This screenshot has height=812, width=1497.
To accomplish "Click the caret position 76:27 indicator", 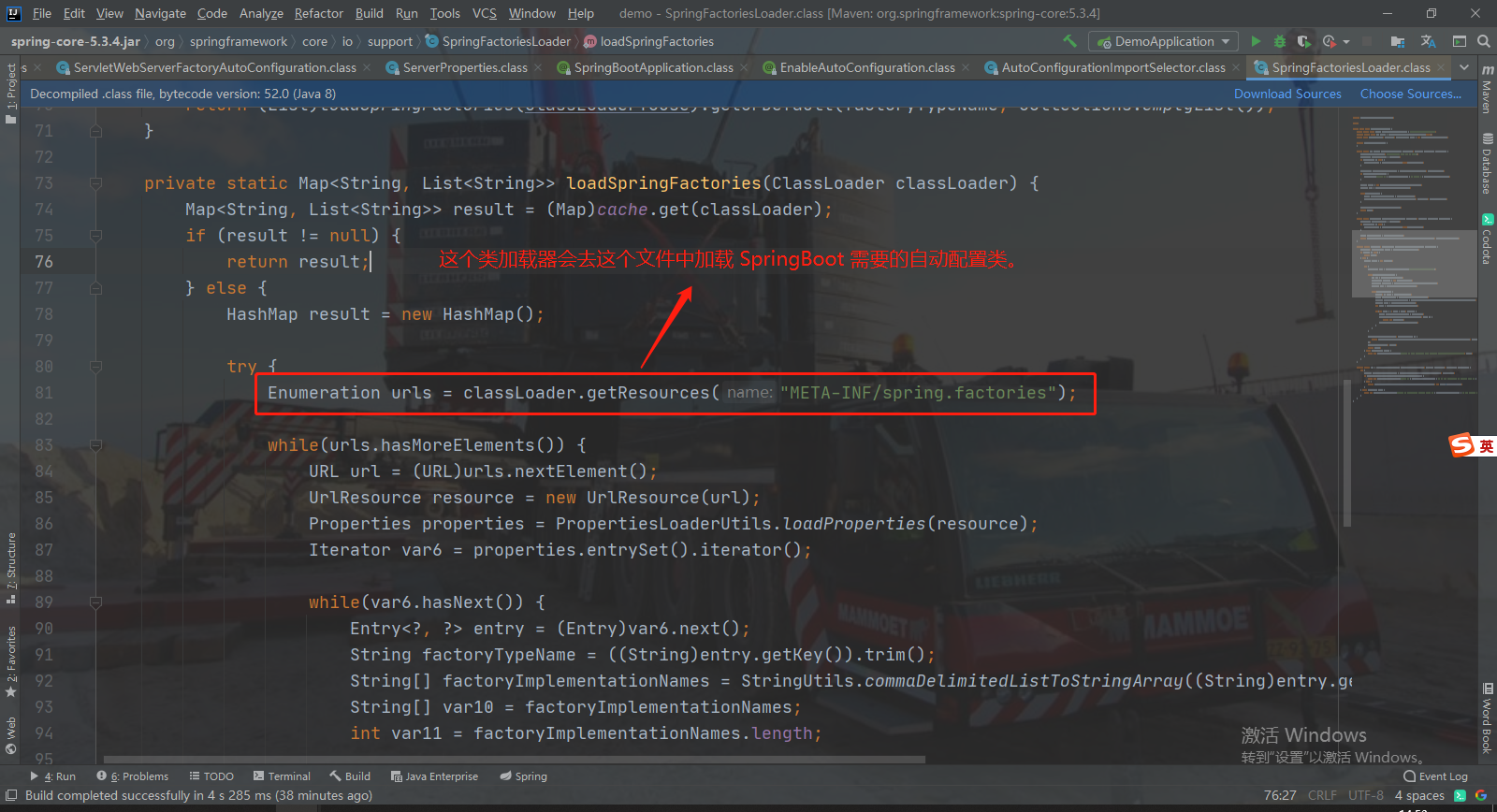I will pos(1280,795).
